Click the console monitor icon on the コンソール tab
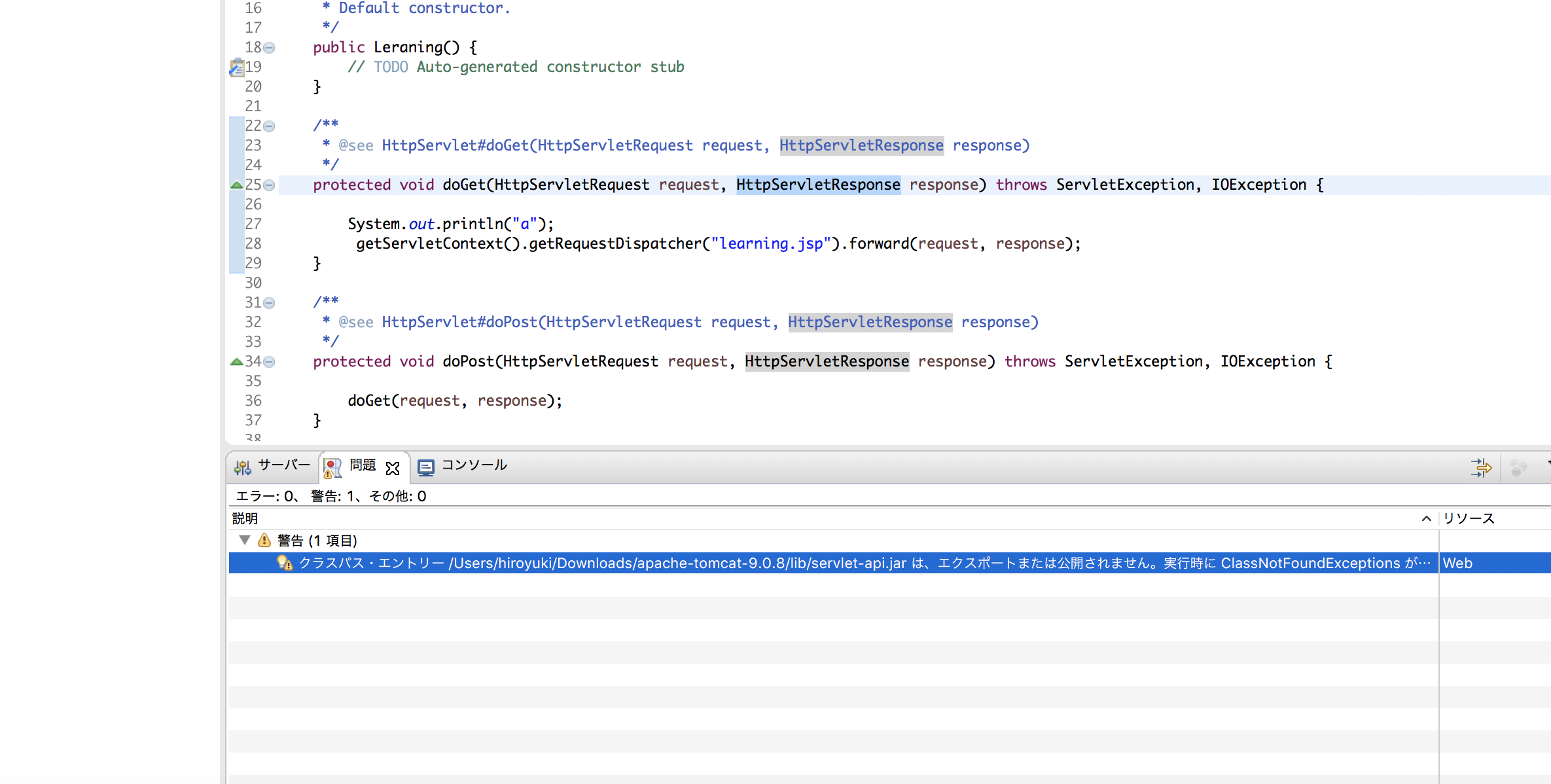Image resolution: width=1551 pixels, height=784 pixels. tap(426, 466)
